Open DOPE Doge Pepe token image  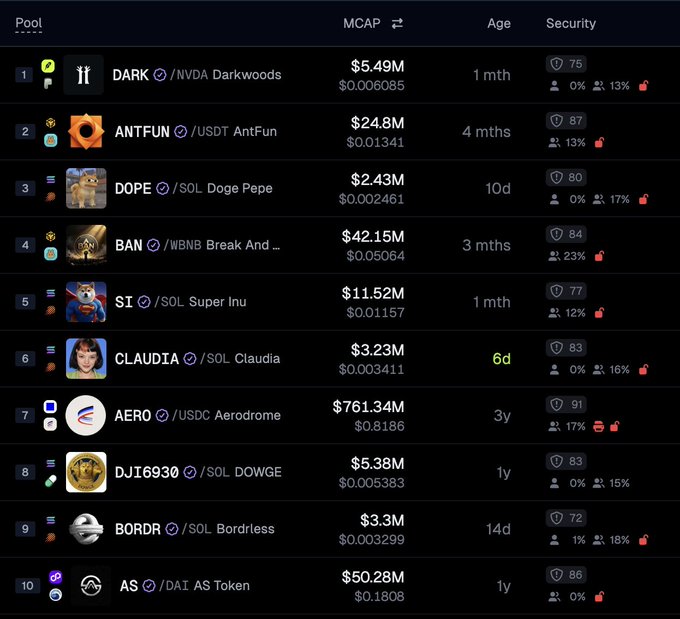pyautogui.click(x=86, y=188)
